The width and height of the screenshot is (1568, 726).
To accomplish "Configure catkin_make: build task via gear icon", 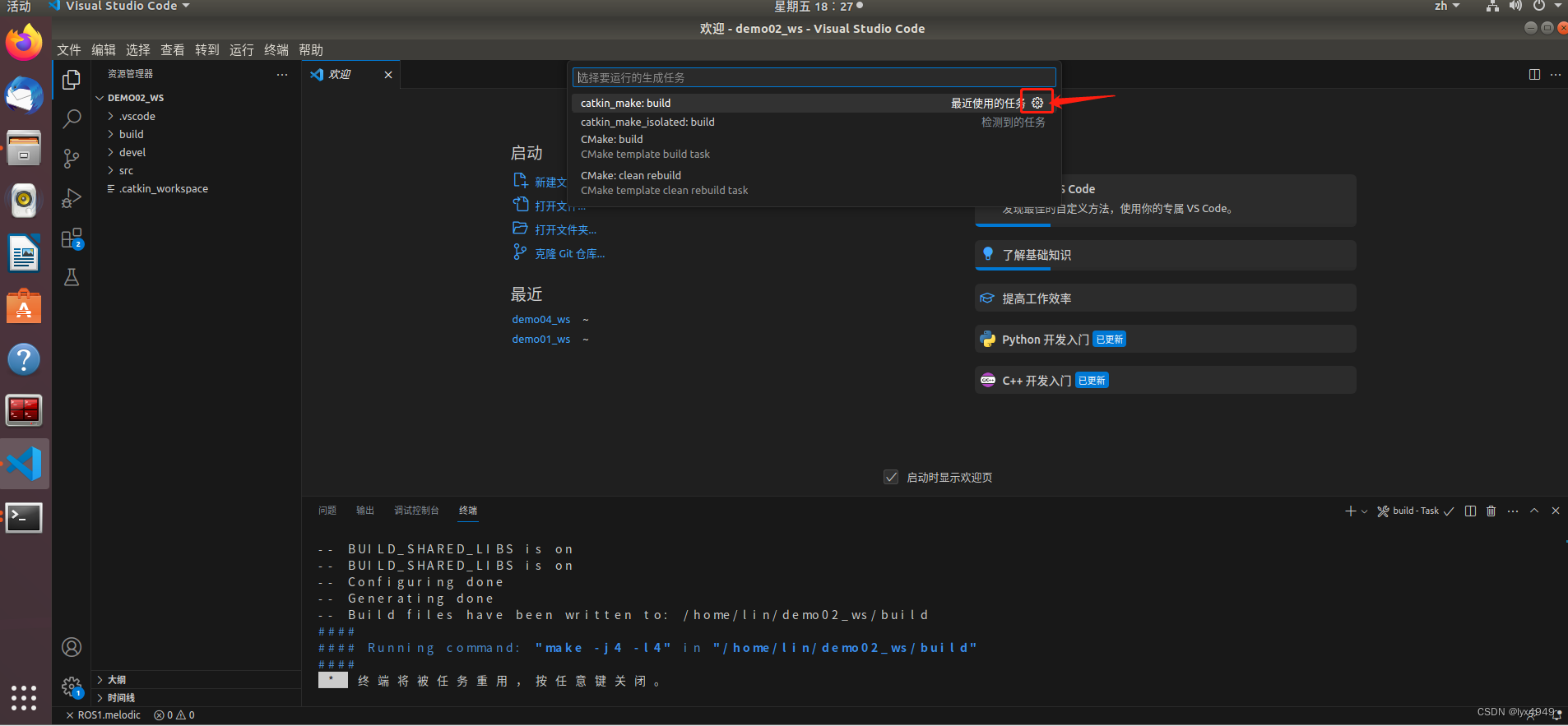I will [1037, 103].
